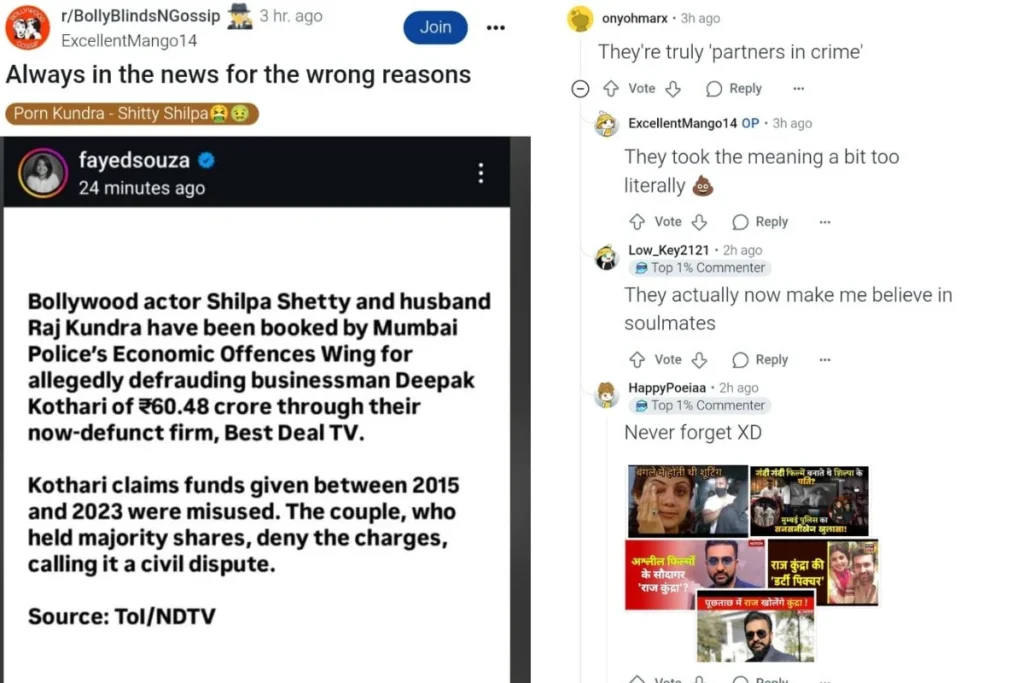Downvote ExcellentMango14's 'literally' comment
Screen dimensions: 1024x683
point(699,222)
